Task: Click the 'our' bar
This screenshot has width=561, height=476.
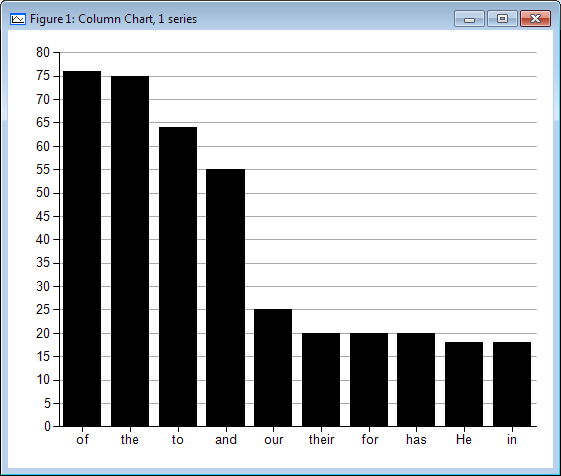Action: pyautogui.click(x=273, y=368)
